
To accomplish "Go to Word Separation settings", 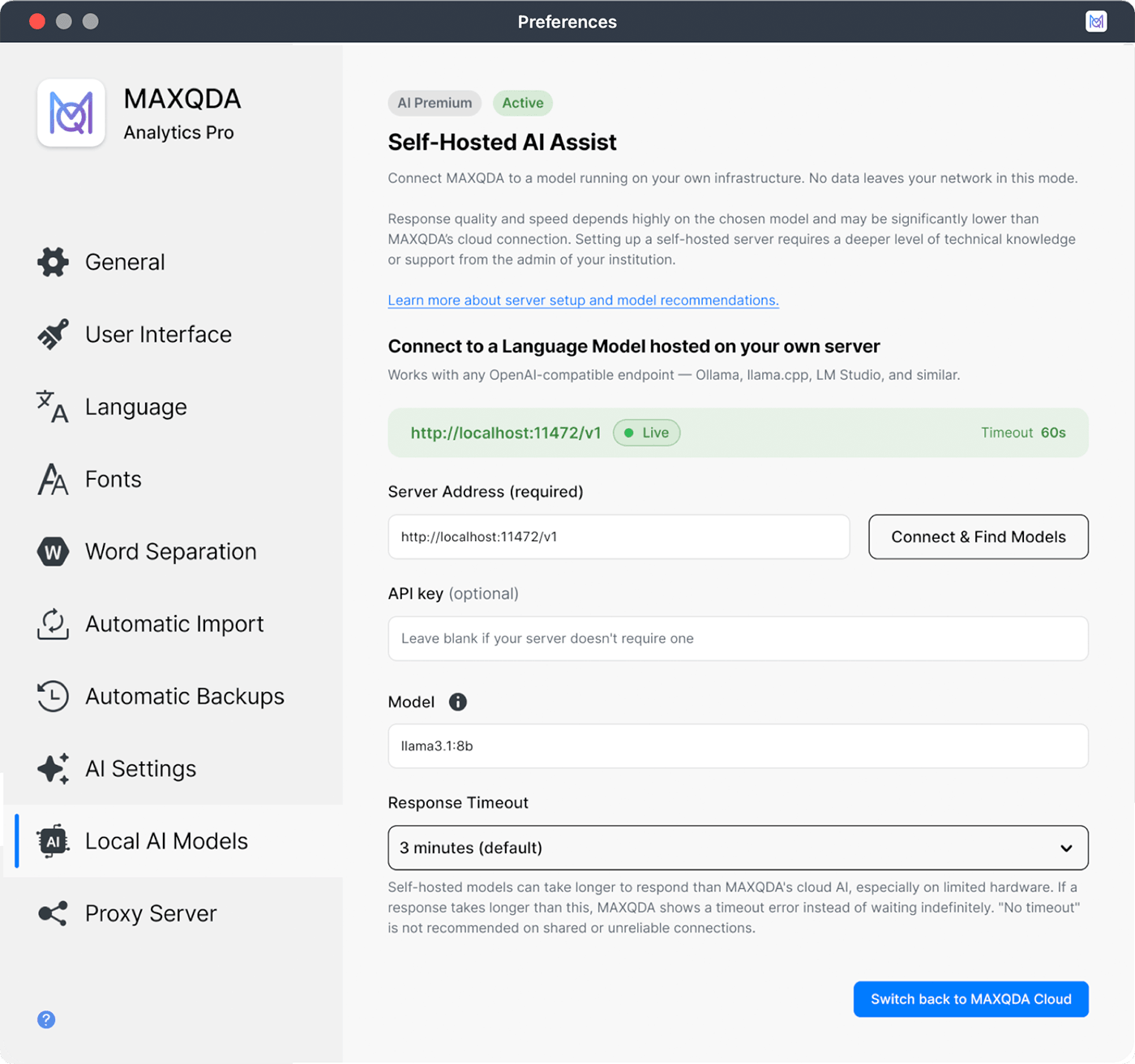I will (x=171, y=552).
